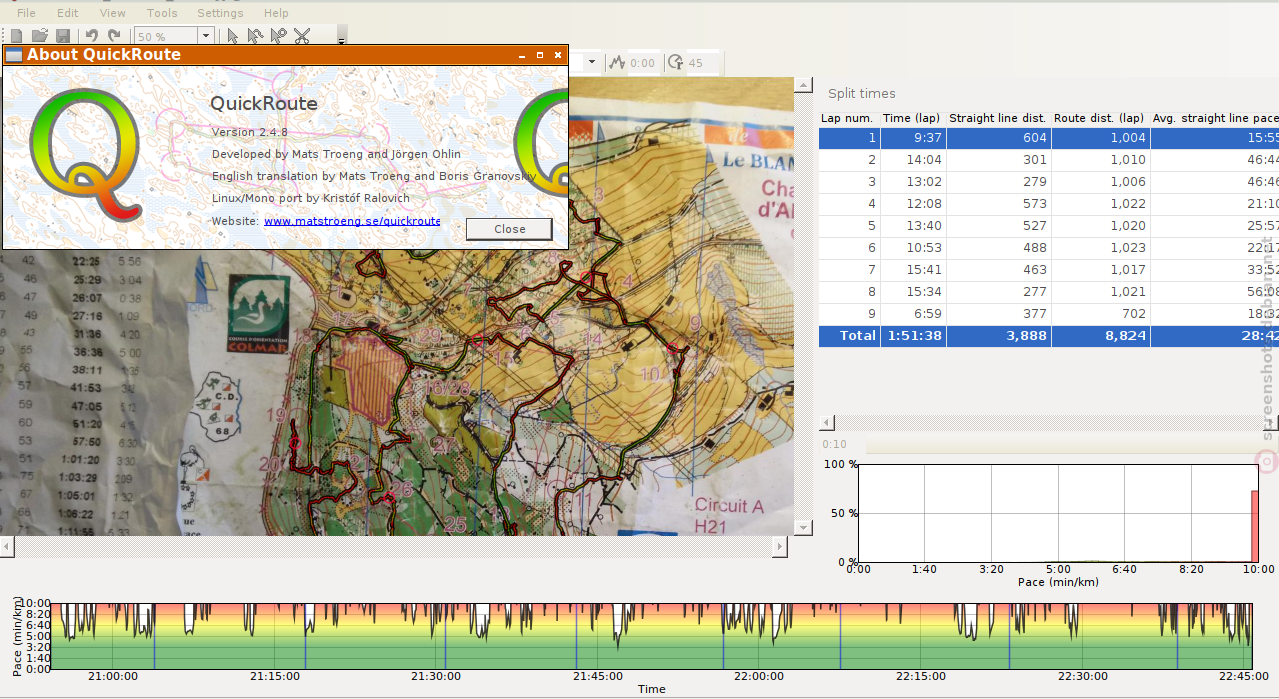Select the scissors cut route tool
The height and width of the screenshot is (699, 1279).
click(x=302, y=36)
